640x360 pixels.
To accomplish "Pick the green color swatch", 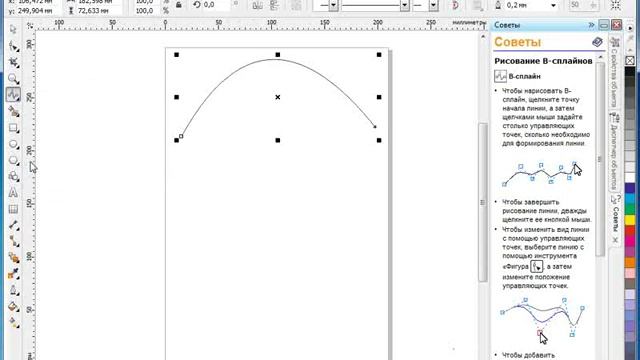I will 630,209.
